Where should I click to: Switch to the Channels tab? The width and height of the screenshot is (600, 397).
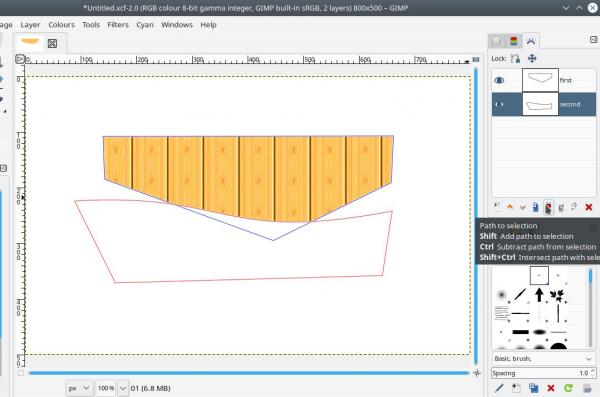(514, 41)
